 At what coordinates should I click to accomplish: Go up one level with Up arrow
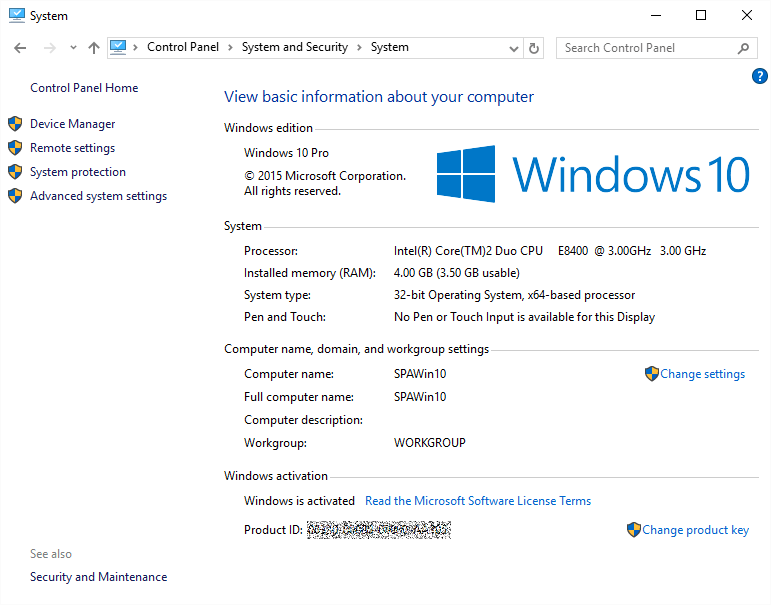93,48
